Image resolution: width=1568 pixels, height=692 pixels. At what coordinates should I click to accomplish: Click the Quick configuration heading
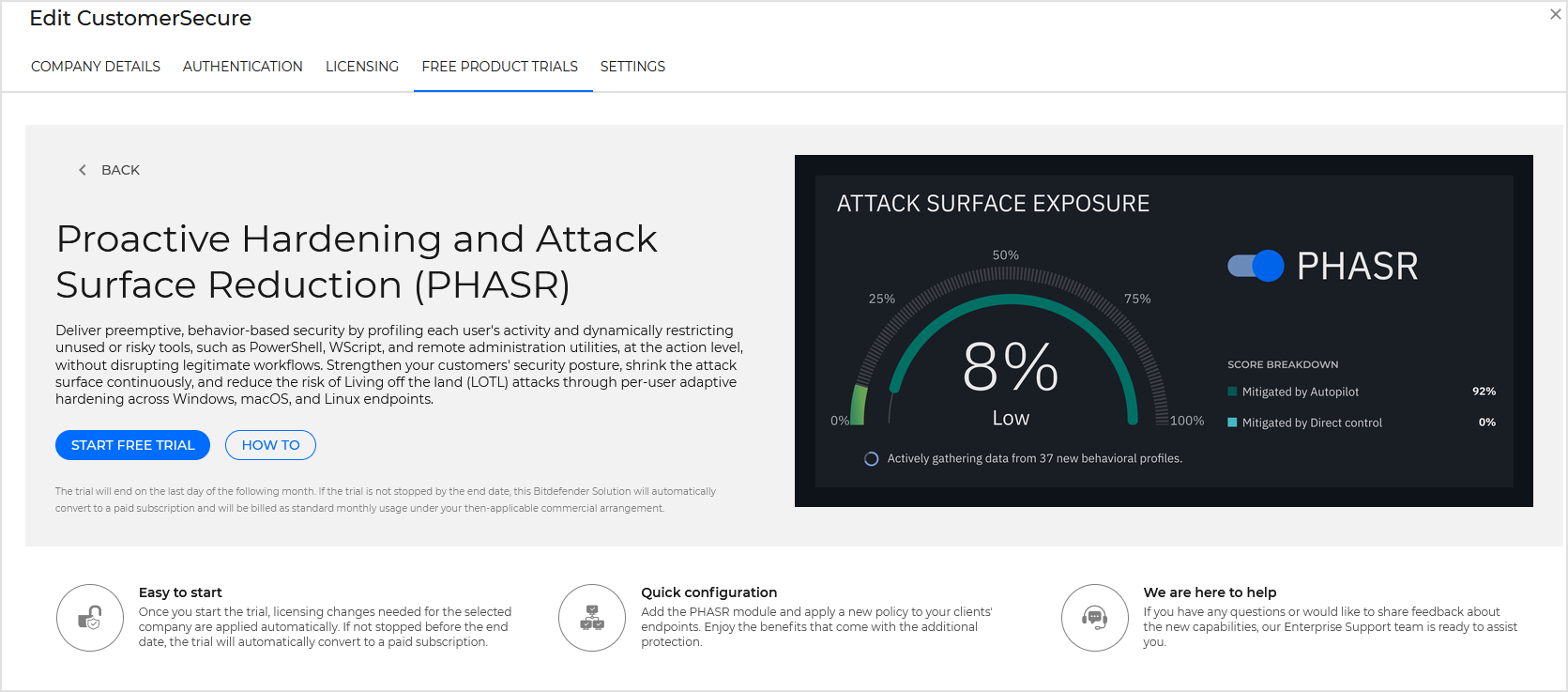coord(709,592)
